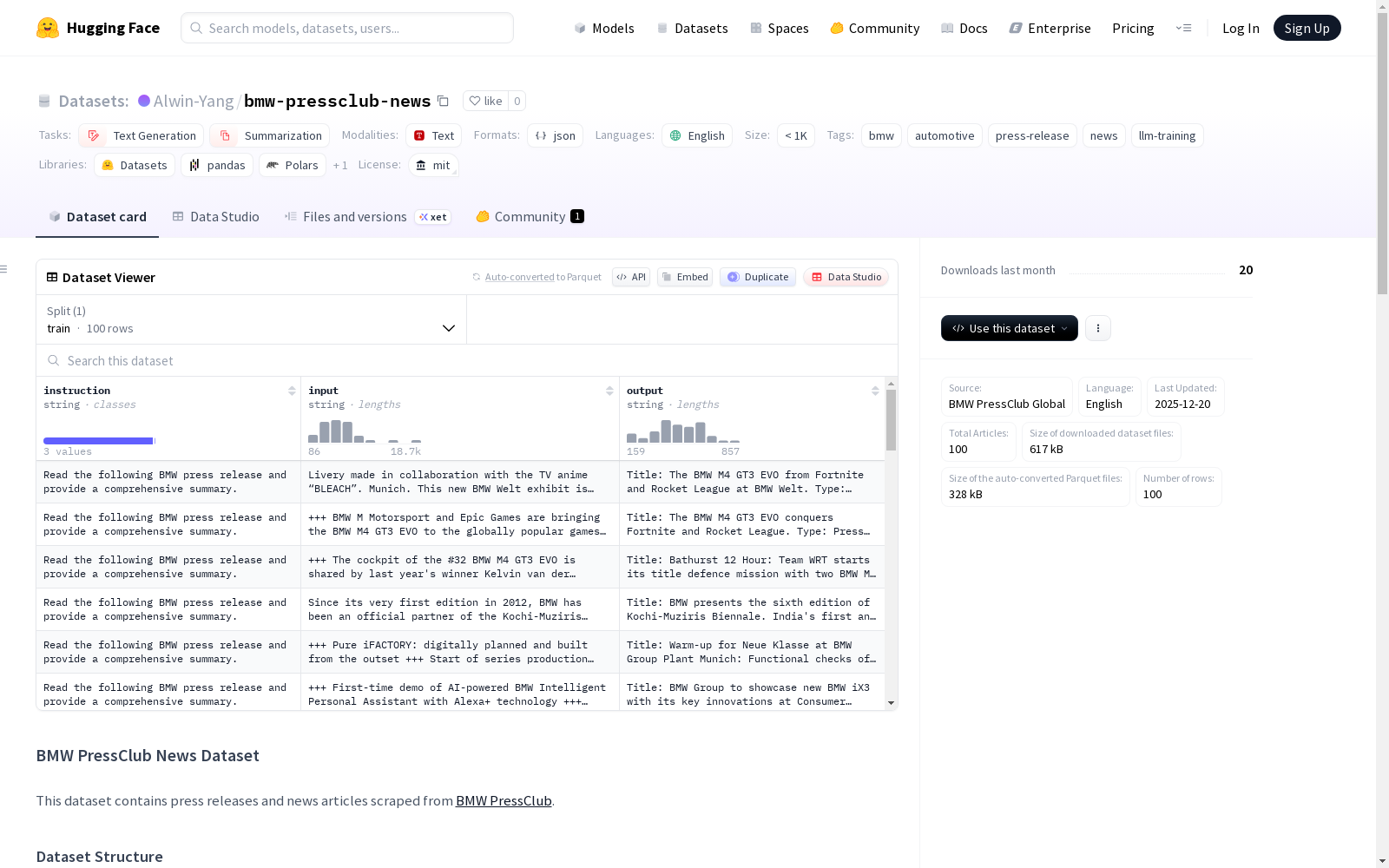This screenshot has height=868, width=1389.
Task: Click the like count 0
Action: tap(517, 101)
